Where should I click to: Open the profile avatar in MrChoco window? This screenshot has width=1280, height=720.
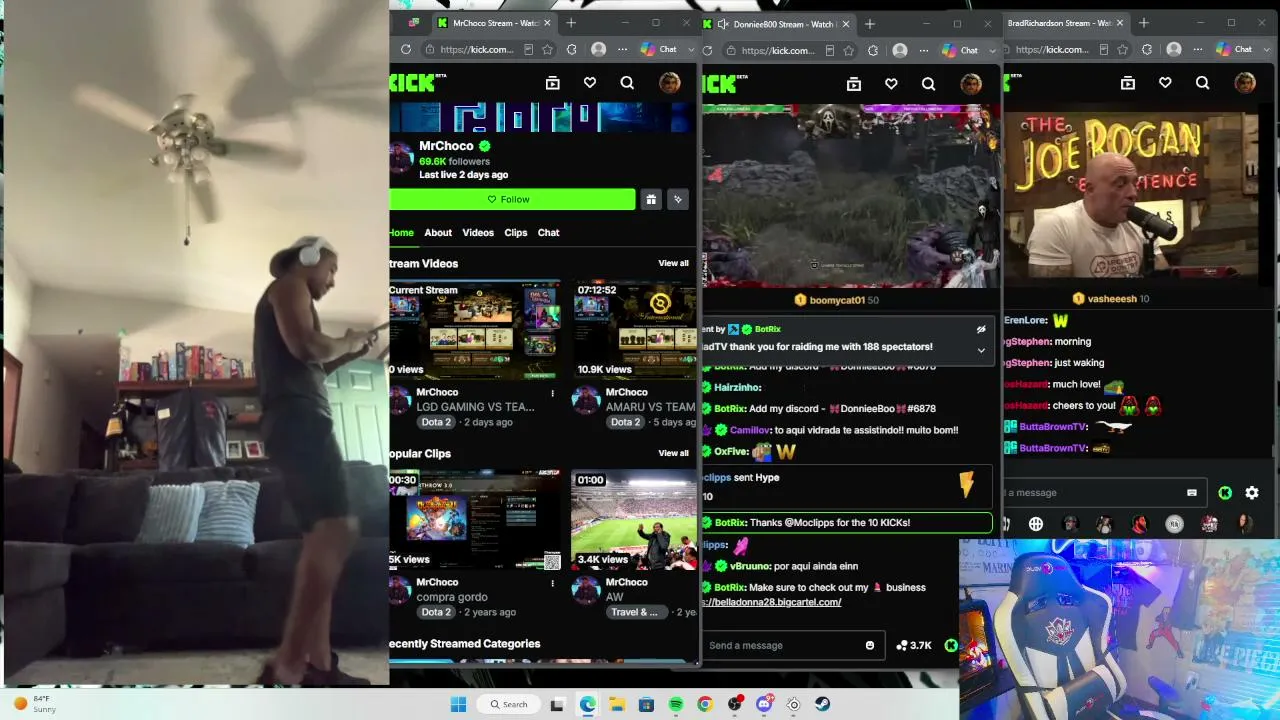coord(669,84)
